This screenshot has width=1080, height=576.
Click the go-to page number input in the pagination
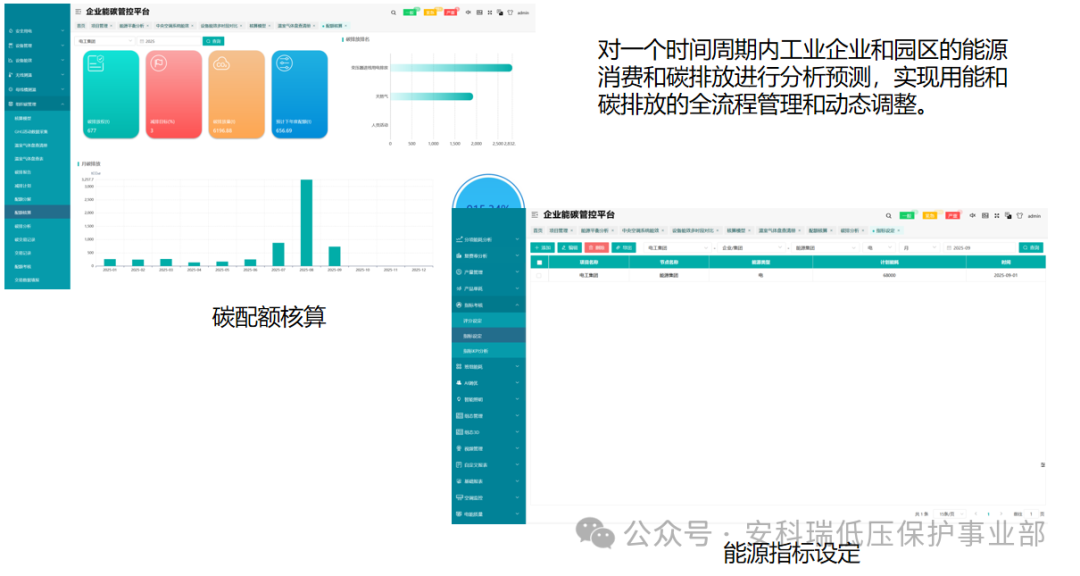point(1031,514)
